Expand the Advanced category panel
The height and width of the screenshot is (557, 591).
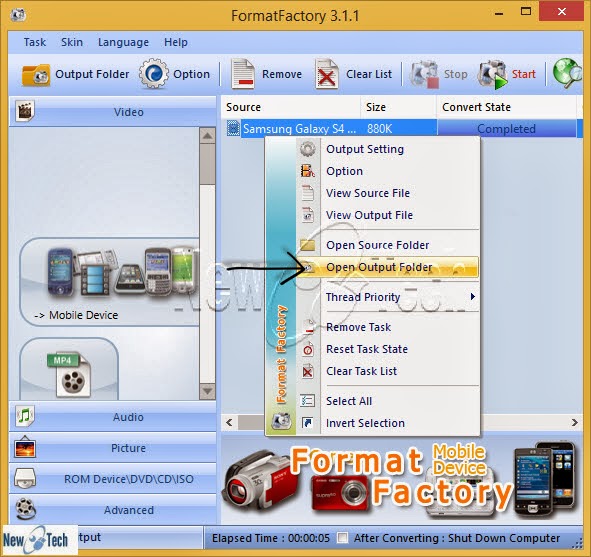pyautogui.click(x=112, y=510)
